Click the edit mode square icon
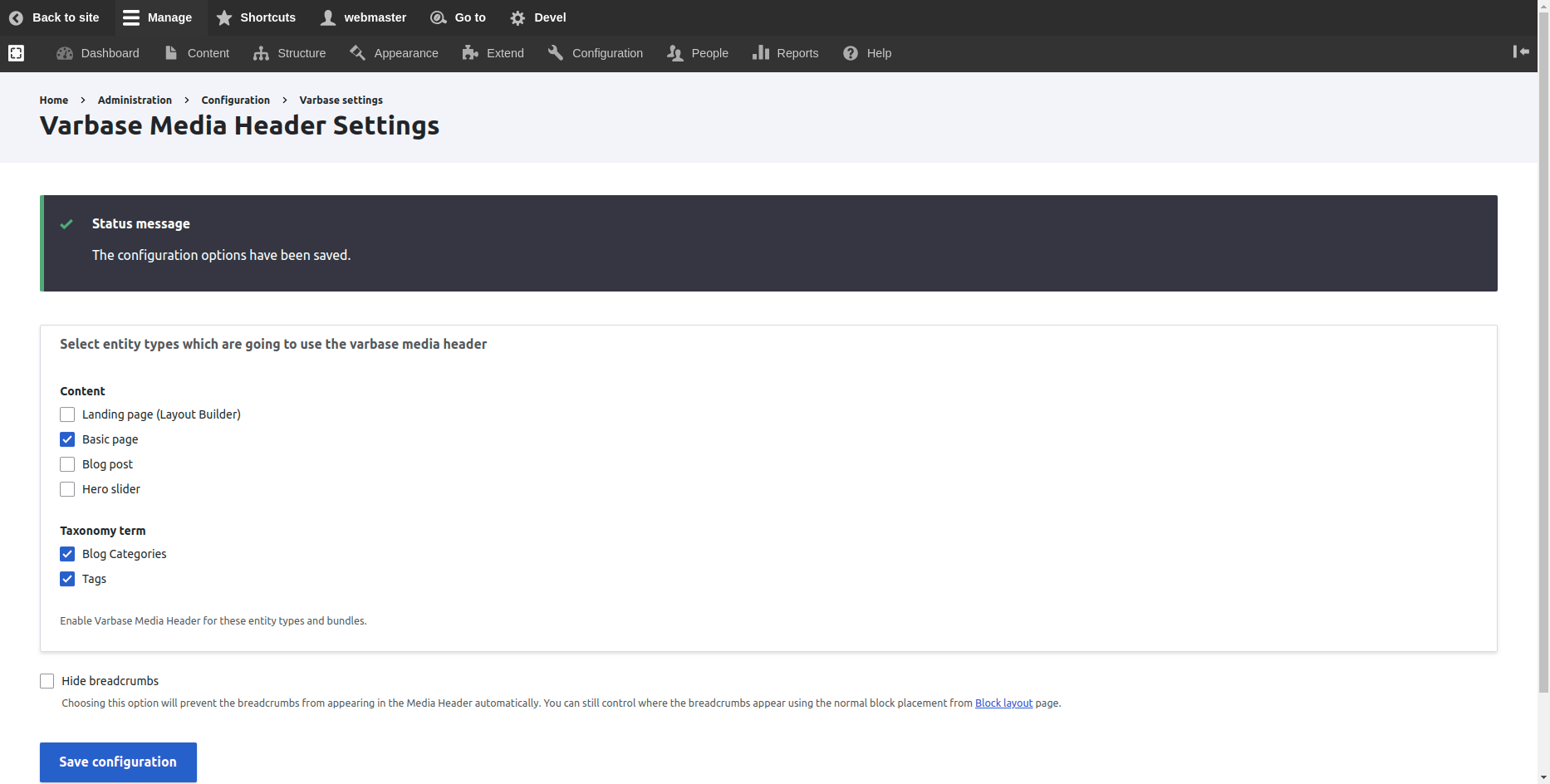This screenshot has width=1550, height=784. (x=16, y=53)
